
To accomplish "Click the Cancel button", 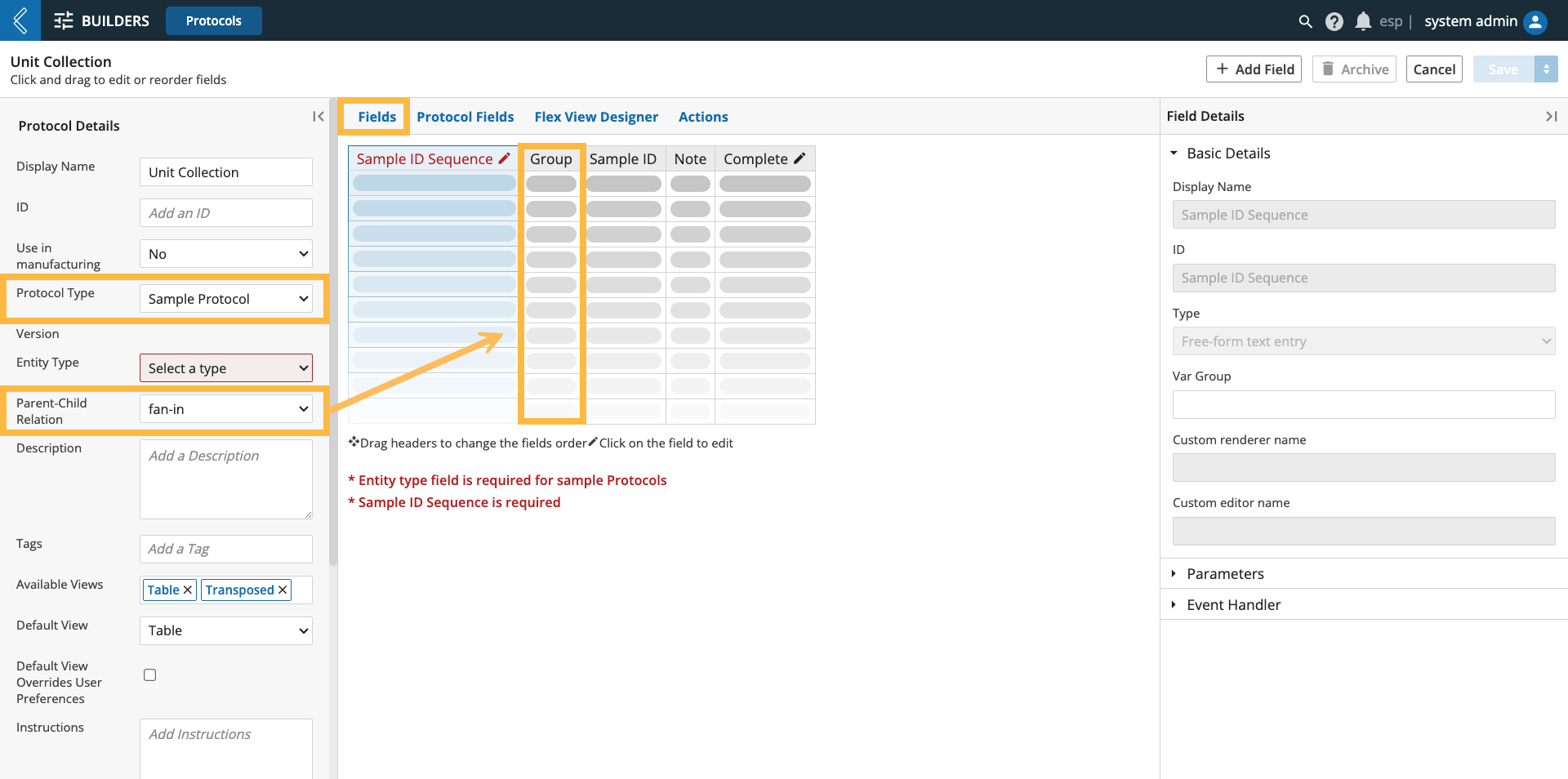I will point(1434,69).
